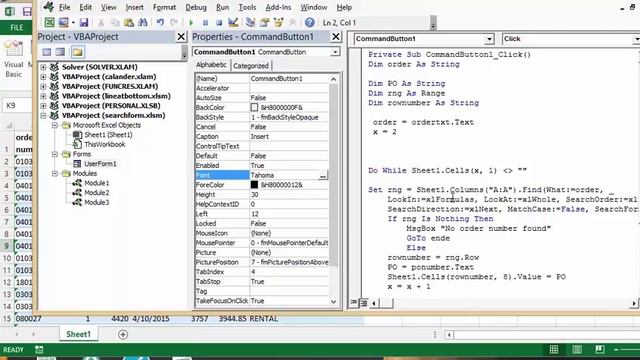Run the macro with green play icon
Screen dimensions: 640x360
click(x=191, y=22)
